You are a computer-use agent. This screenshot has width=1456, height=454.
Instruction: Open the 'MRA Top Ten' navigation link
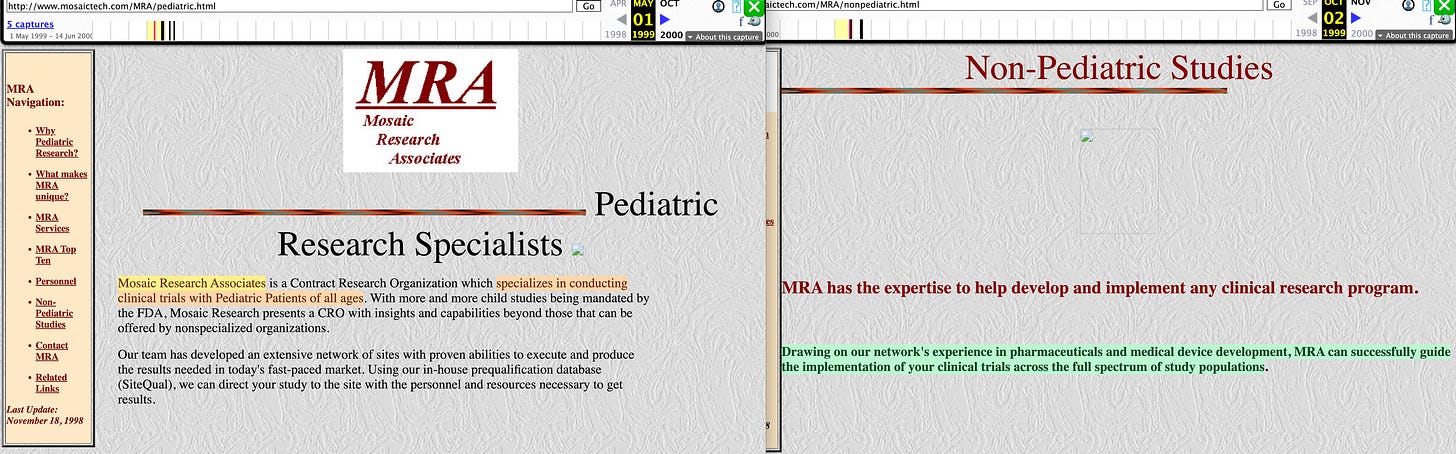click(x=55, y=254)
